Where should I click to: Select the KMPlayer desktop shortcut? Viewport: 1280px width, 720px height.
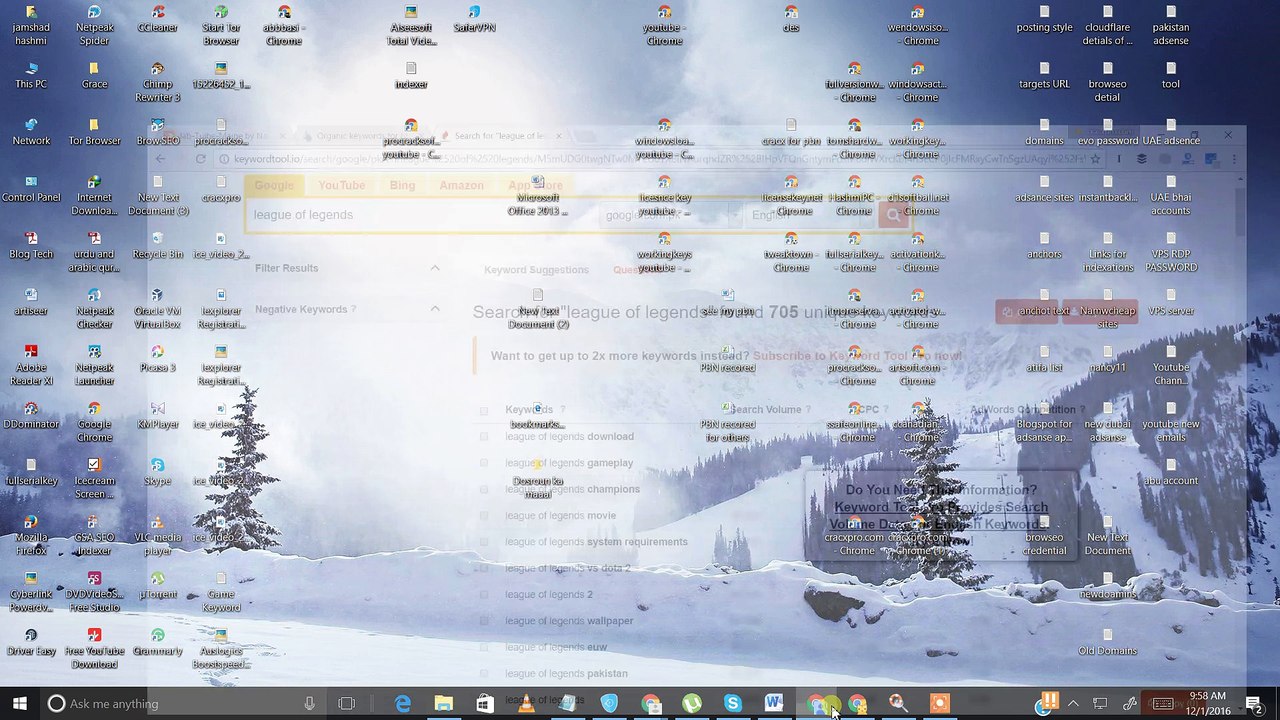tap(158, 416)
